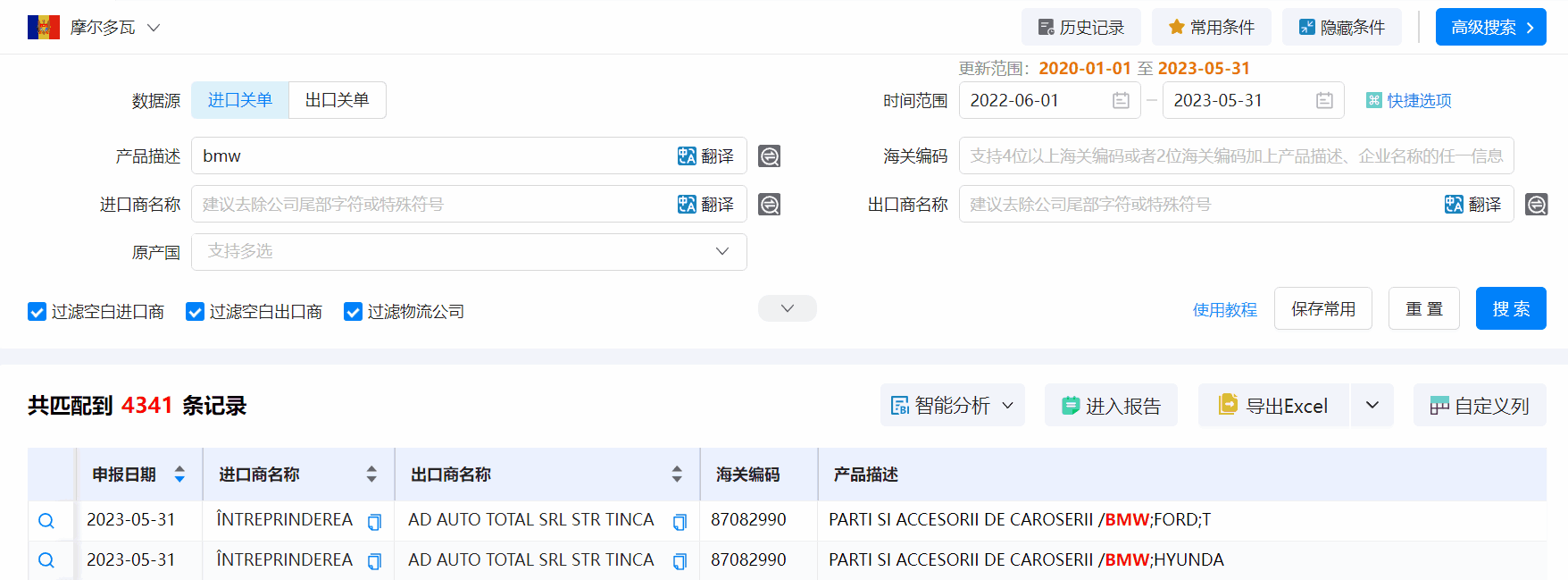Open the 使用教程 link
The width and height of the screenshot is (1568, 580).
coord(1224,310)
